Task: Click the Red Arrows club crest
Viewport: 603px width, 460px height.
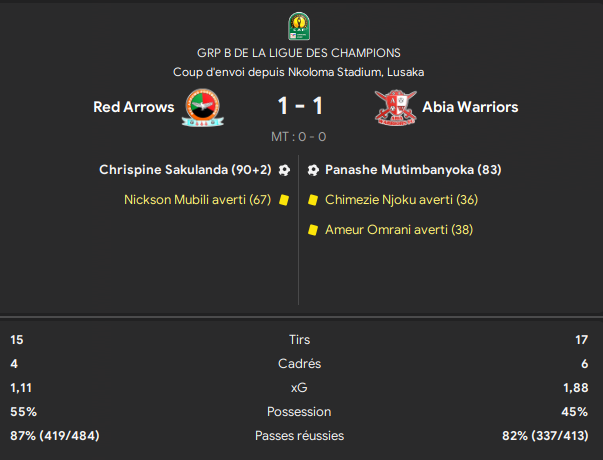Action: click(203, 108)
